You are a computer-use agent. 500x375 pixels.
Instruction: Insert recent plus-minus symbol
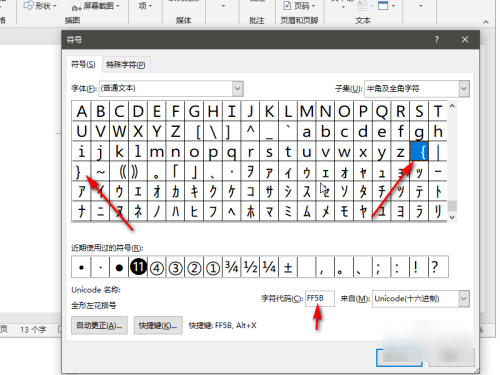click(288, 267)
